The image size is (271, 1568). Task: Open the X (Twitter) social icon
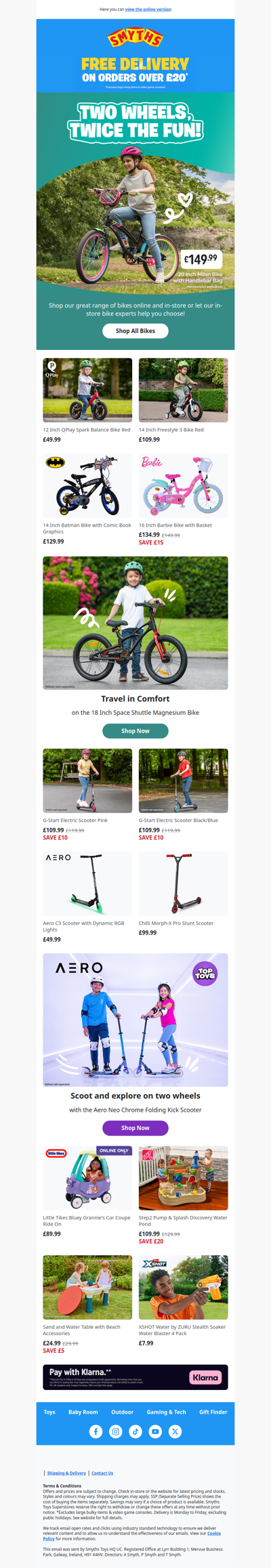click(175, 1431)
